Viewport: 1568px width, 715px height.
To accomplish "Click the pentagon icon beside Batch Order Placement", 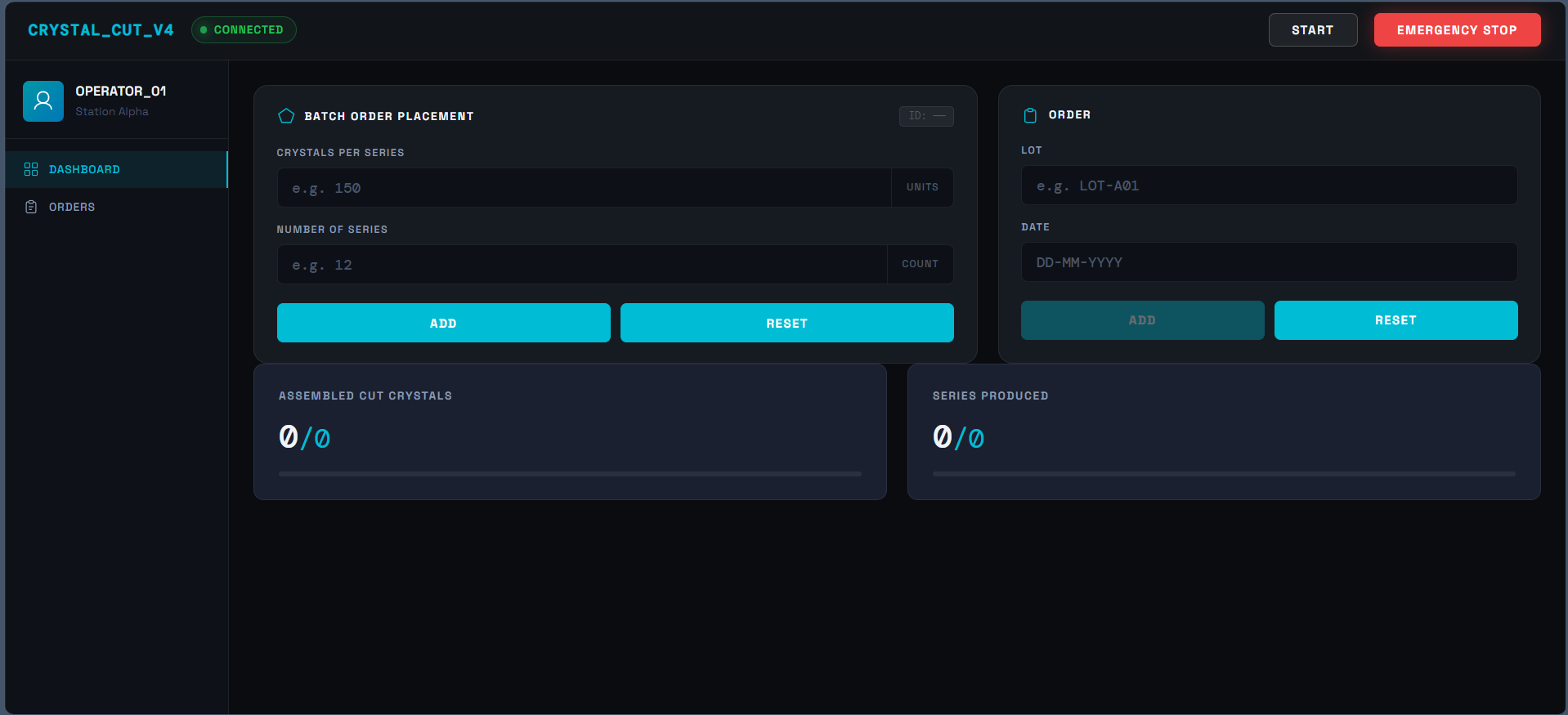I will click(286, 116).
